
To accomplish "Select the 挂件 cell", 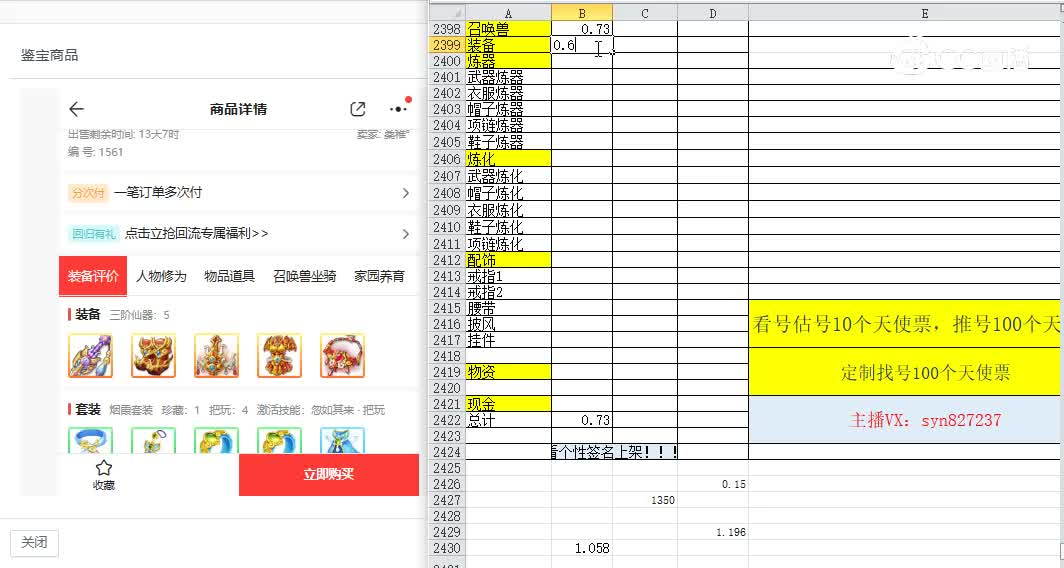I will pyautogui.click(x=508, y=340).
